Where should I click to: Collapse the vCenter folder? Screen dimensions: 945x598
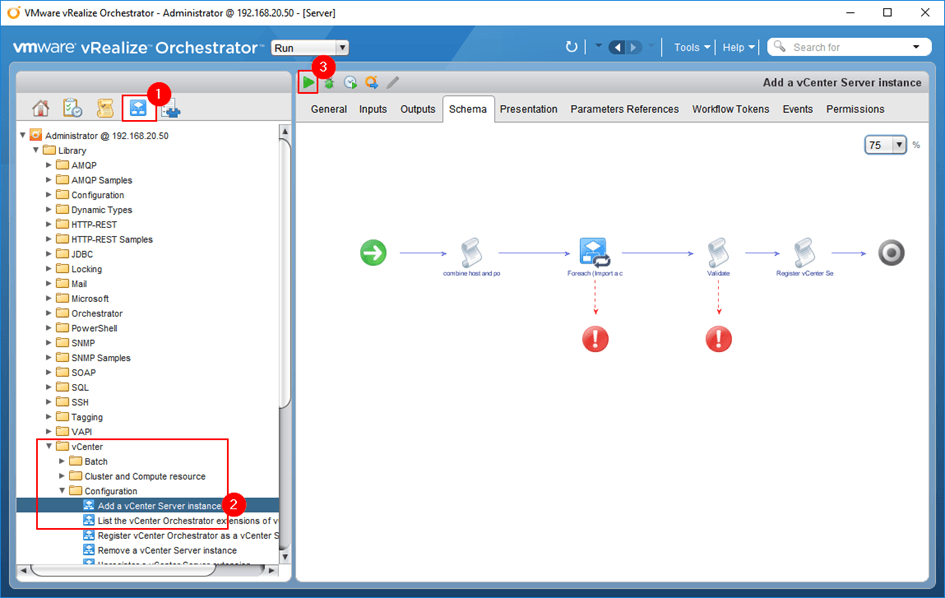[49, 446]
